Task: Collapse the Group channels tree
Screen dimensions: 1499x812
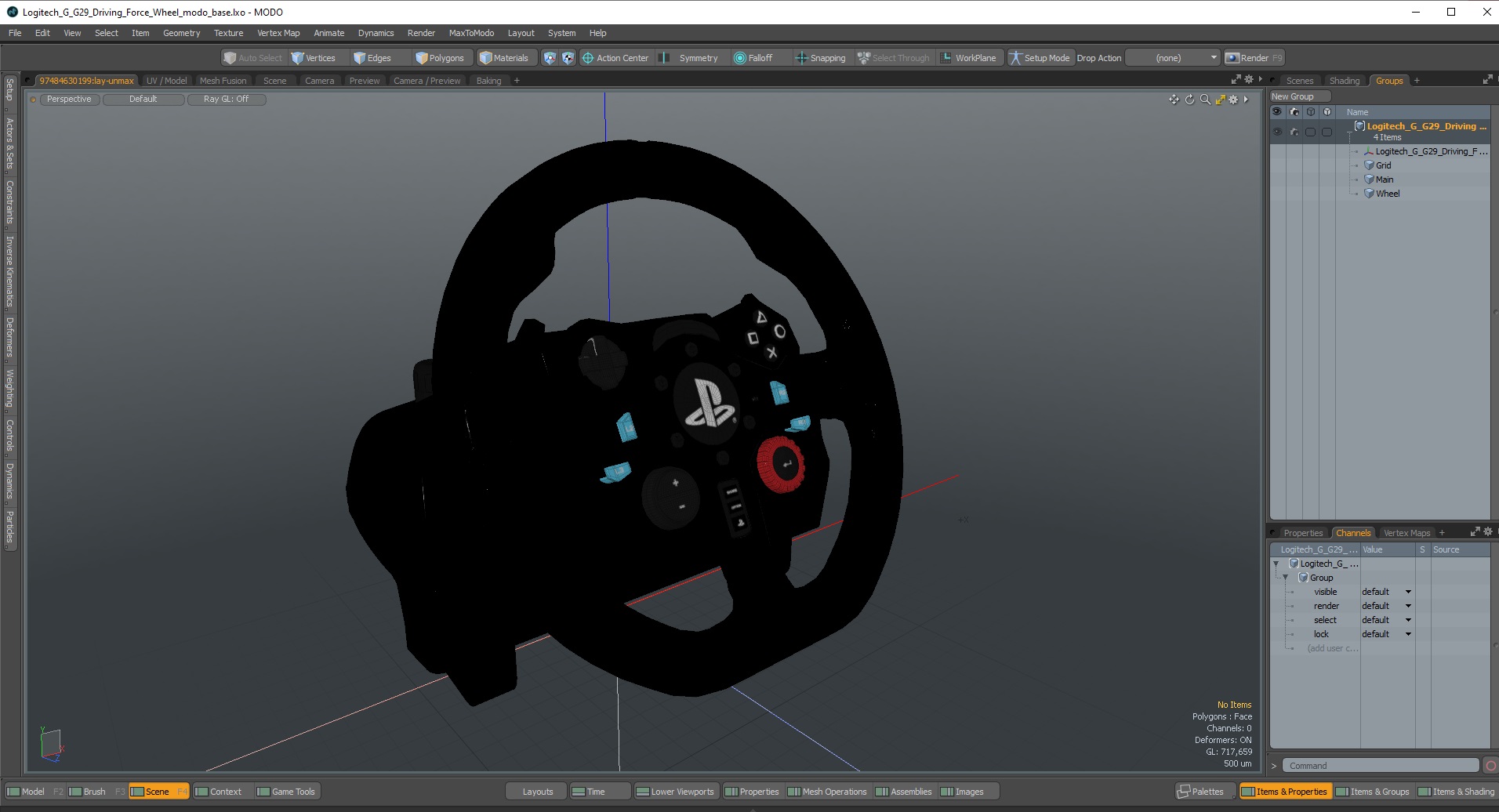Action: click(1285, 578)
